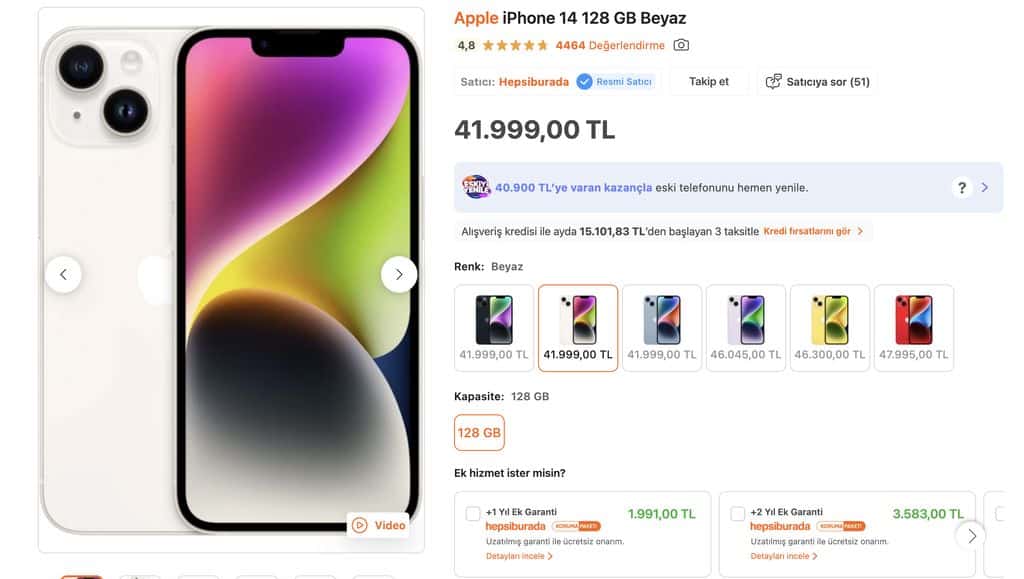Select the red iPhone color option
The height and width of the screenshot is (579, 1024).
coord(914,328)
